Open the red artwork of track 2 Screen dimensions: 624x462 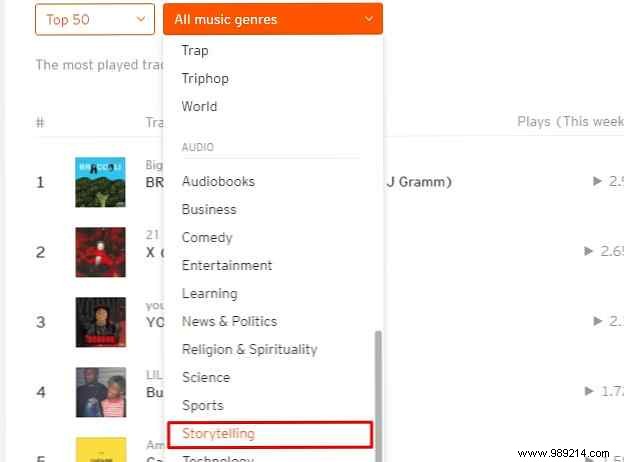100,252
